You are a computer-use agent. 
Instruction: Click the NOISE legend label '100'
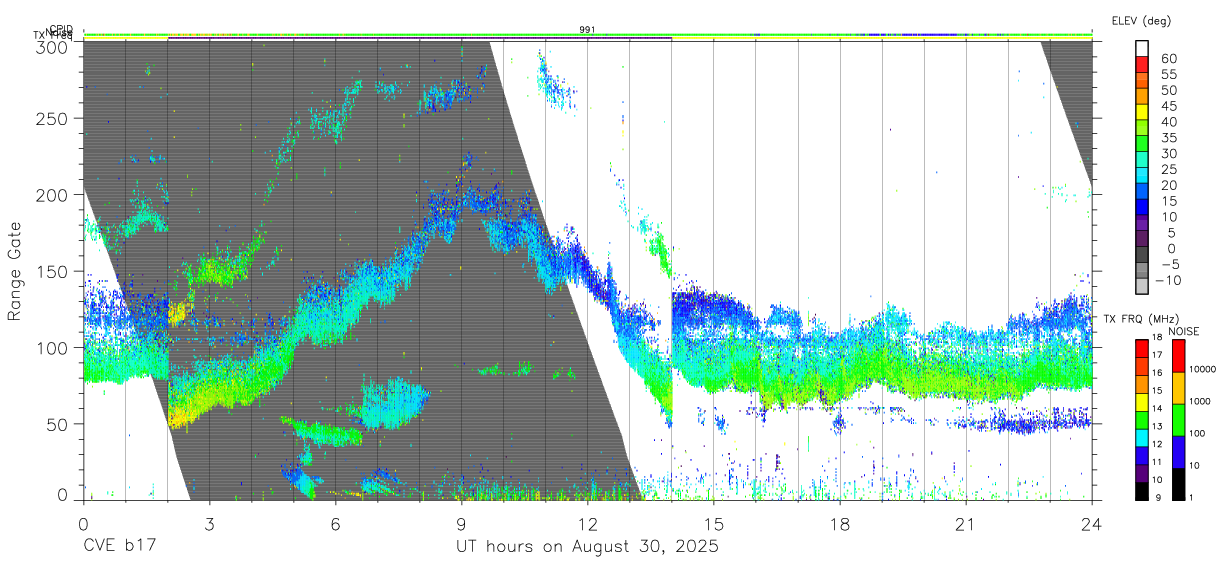click(x=1199, y=433)
